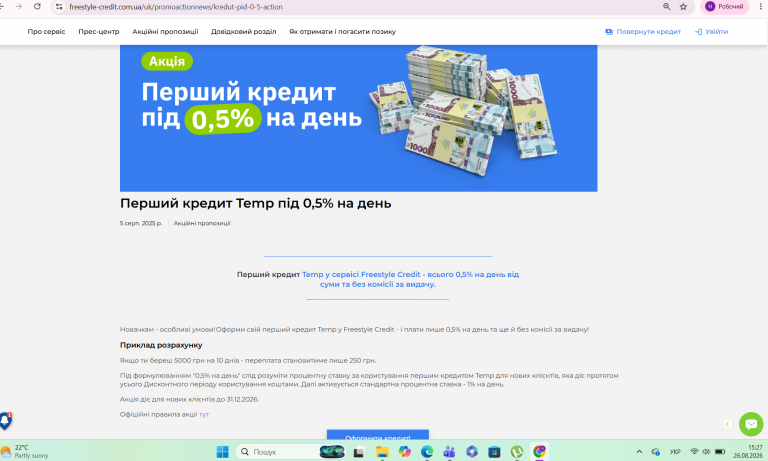Open the volume speaker tray icon
Image resolution: width=768 pixels, height=461 pixels.
[x=706, y=452]
